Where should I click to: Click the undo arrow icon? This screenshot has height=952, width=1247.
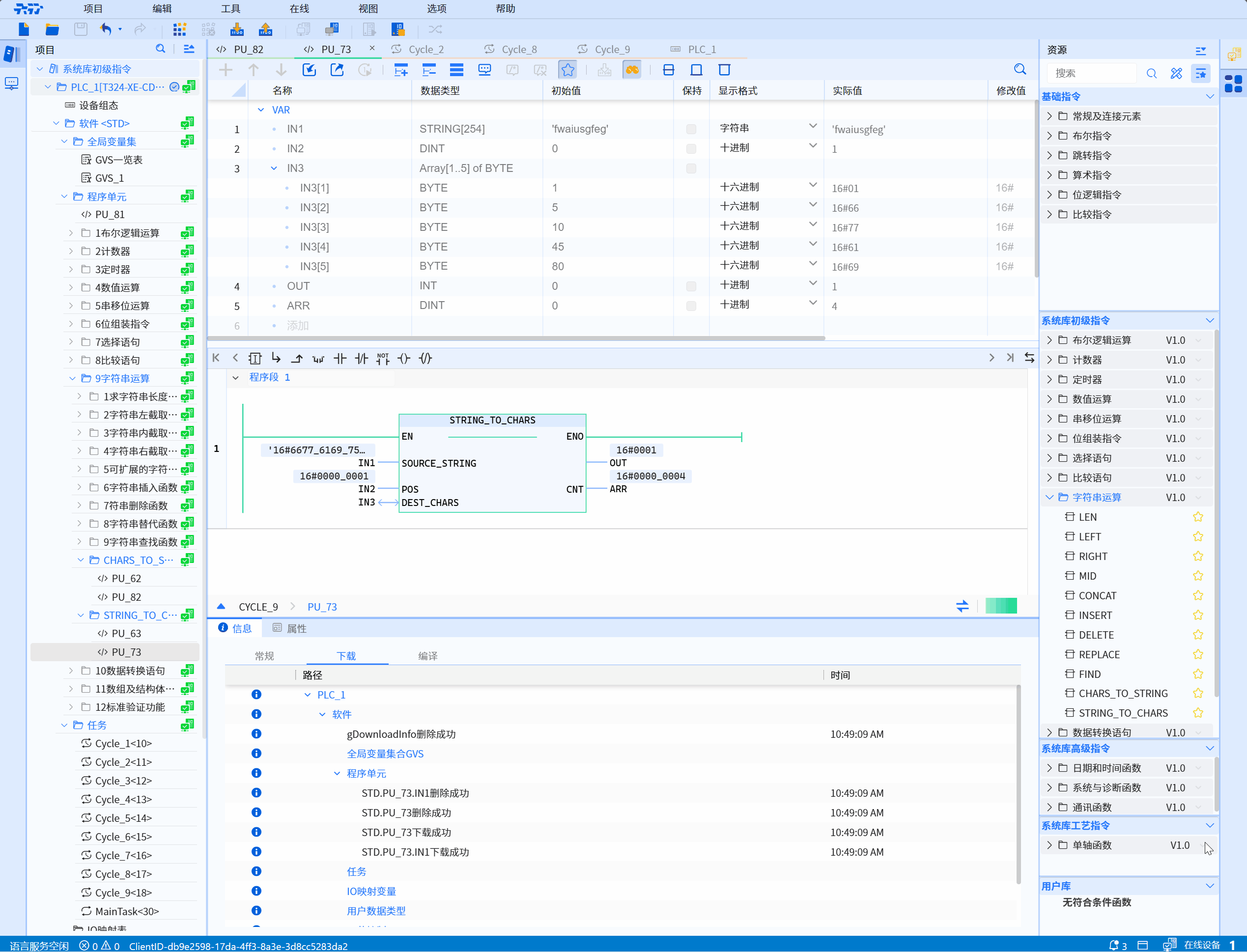tap(106, 29)
